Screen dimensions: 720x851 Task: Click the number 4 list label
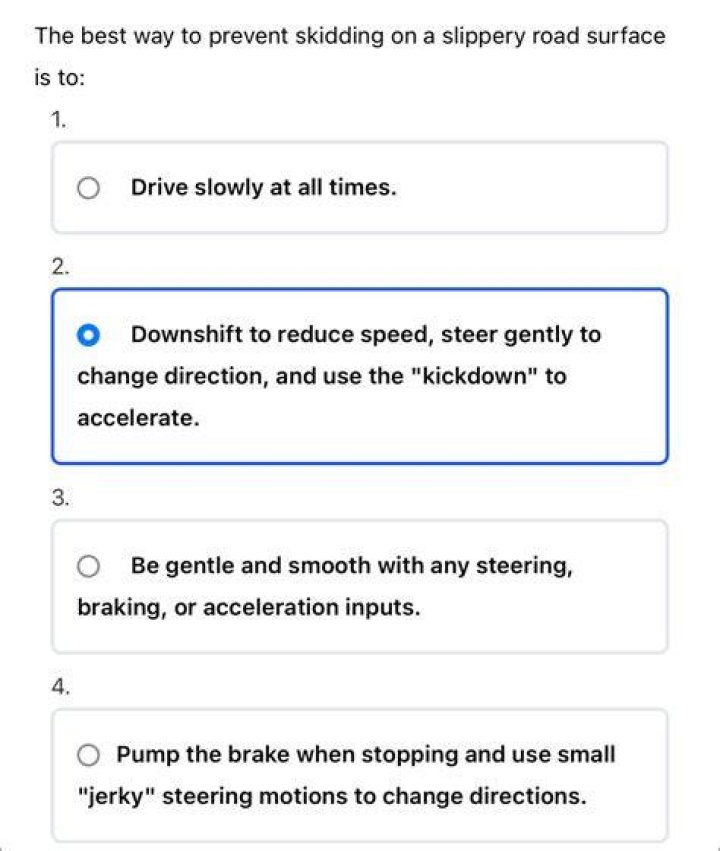[60, 687]
